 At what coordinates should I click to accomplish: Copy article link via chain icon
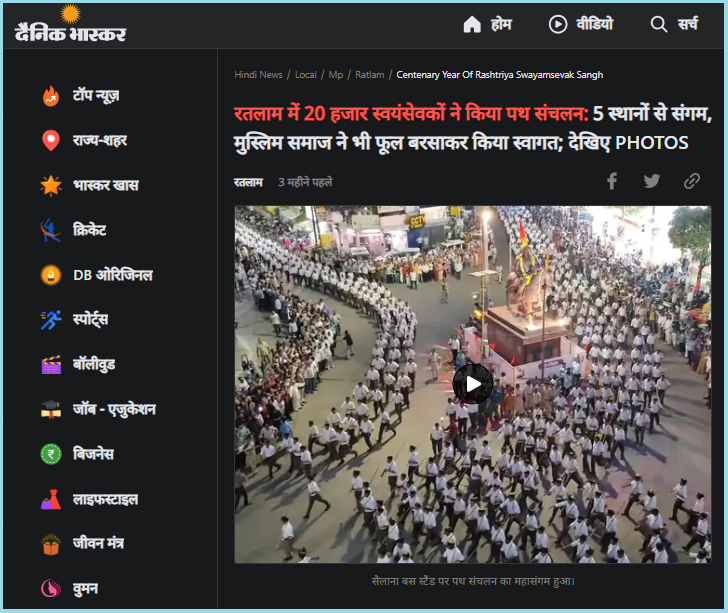(692, 181)
